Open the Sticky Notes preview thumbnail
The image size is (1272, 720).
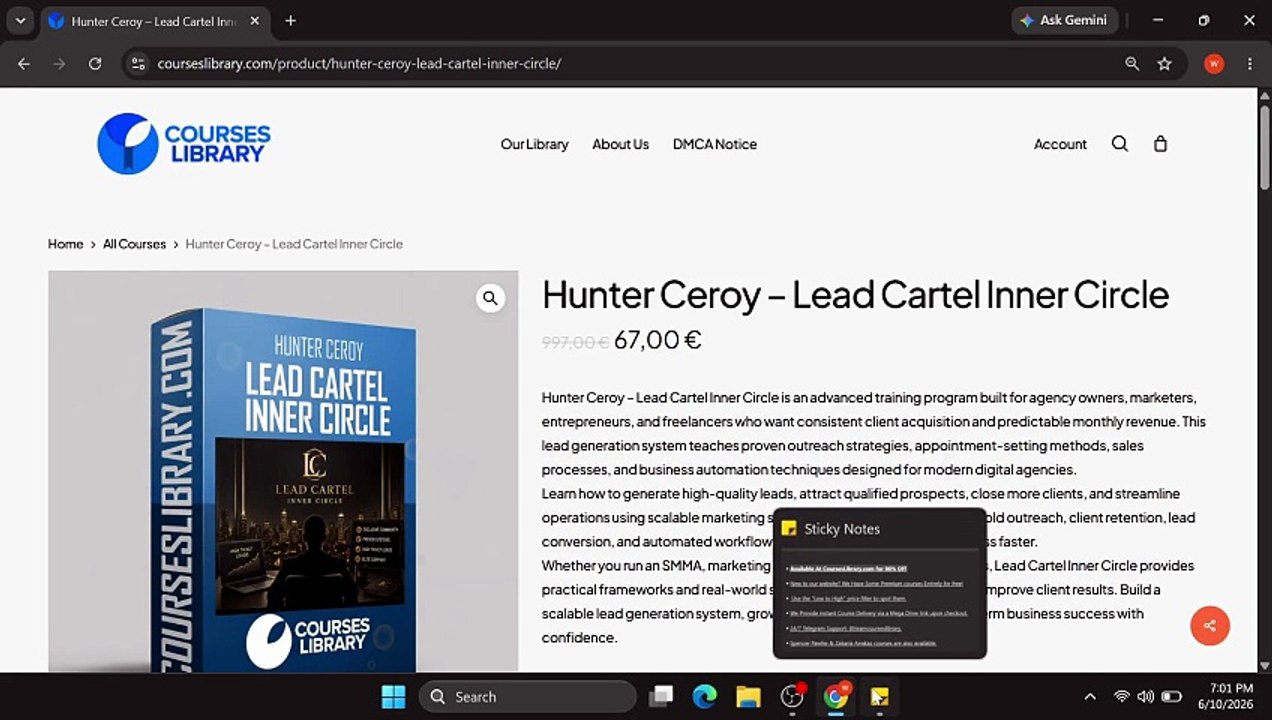click(x=880, y=602)
